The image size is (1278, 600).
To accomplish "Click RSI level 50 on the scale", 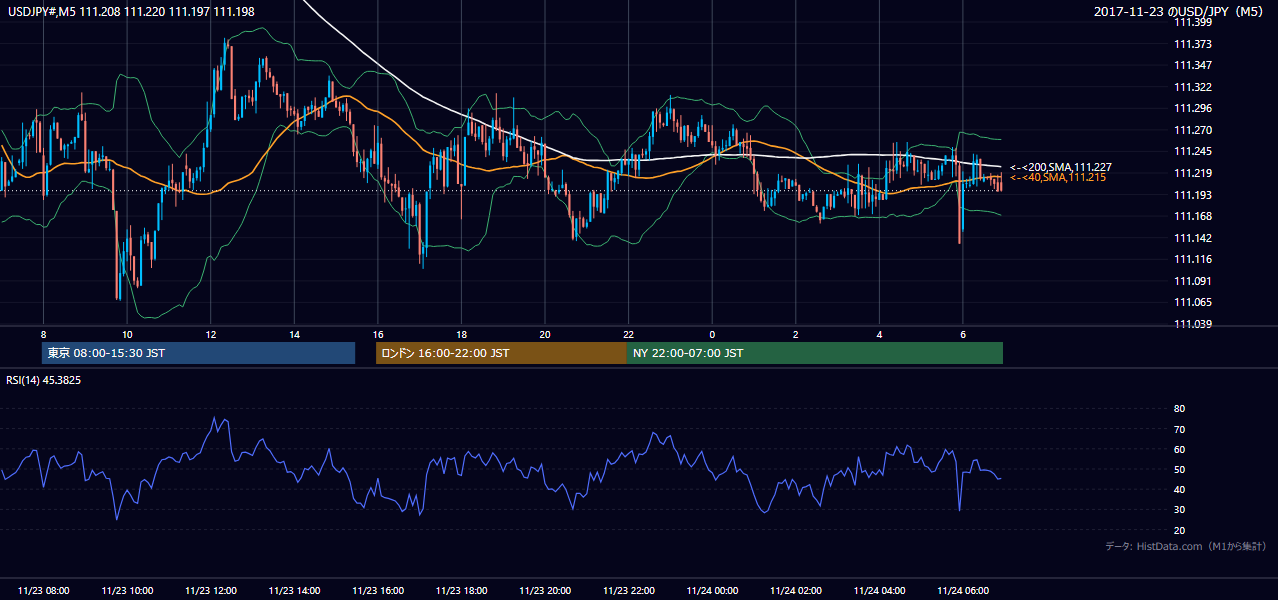I will tap(1180, 469).
